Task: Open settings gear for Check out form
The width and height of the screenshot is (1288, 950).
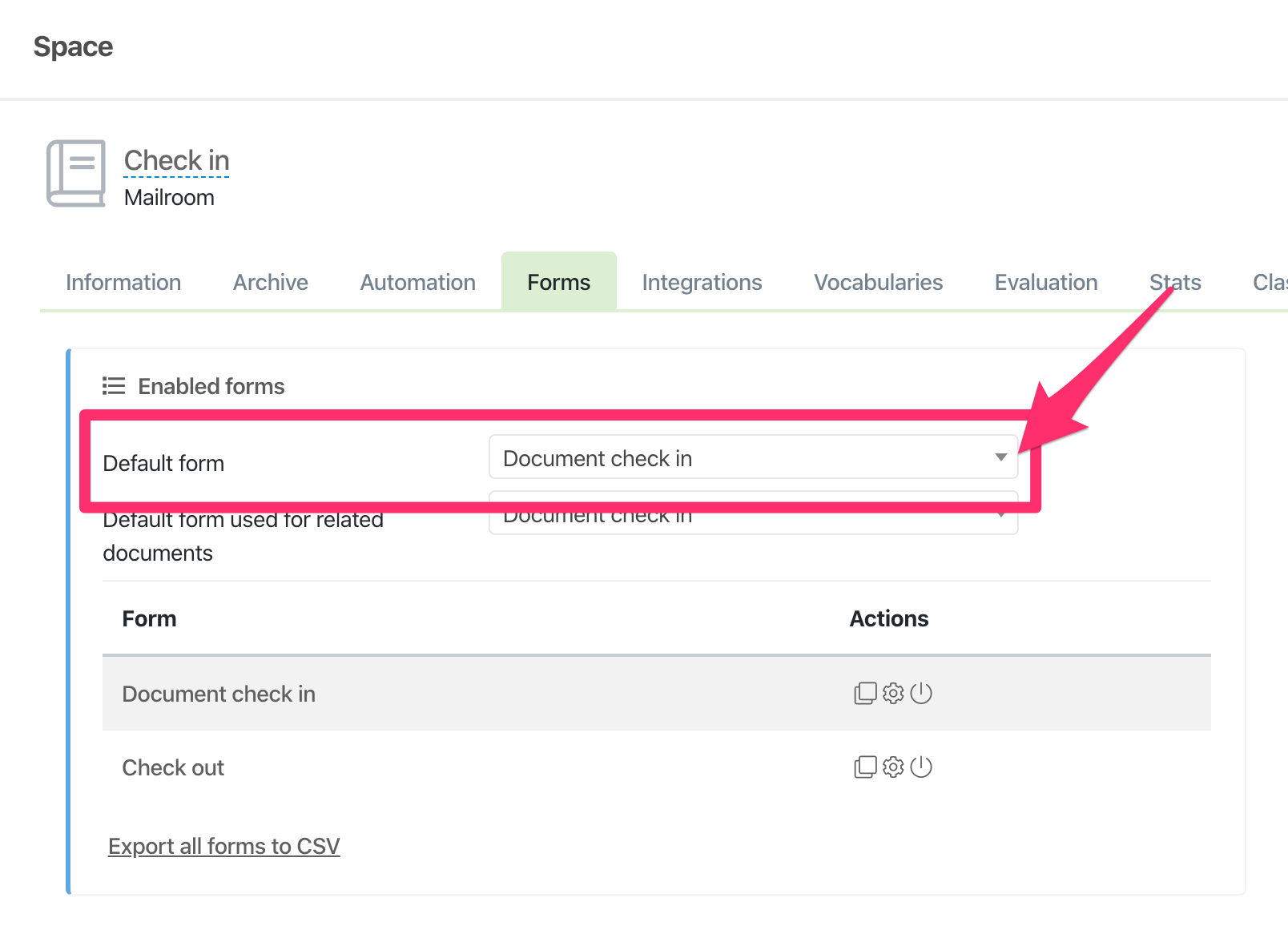Action: 893,767
